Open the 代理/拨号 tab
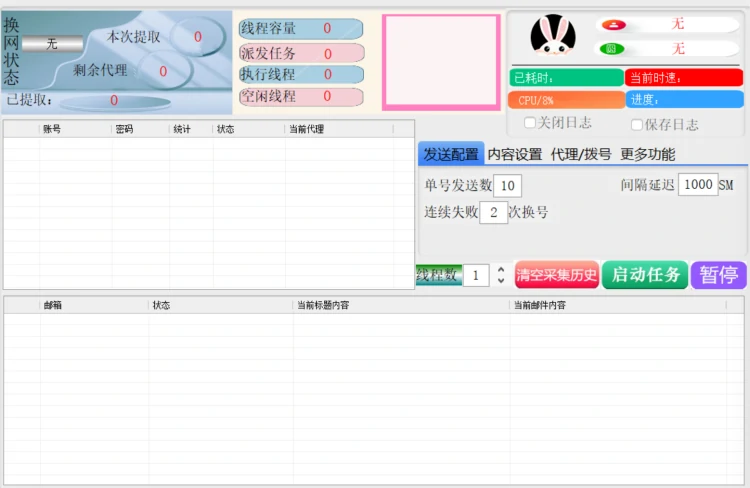 [581, 154]
